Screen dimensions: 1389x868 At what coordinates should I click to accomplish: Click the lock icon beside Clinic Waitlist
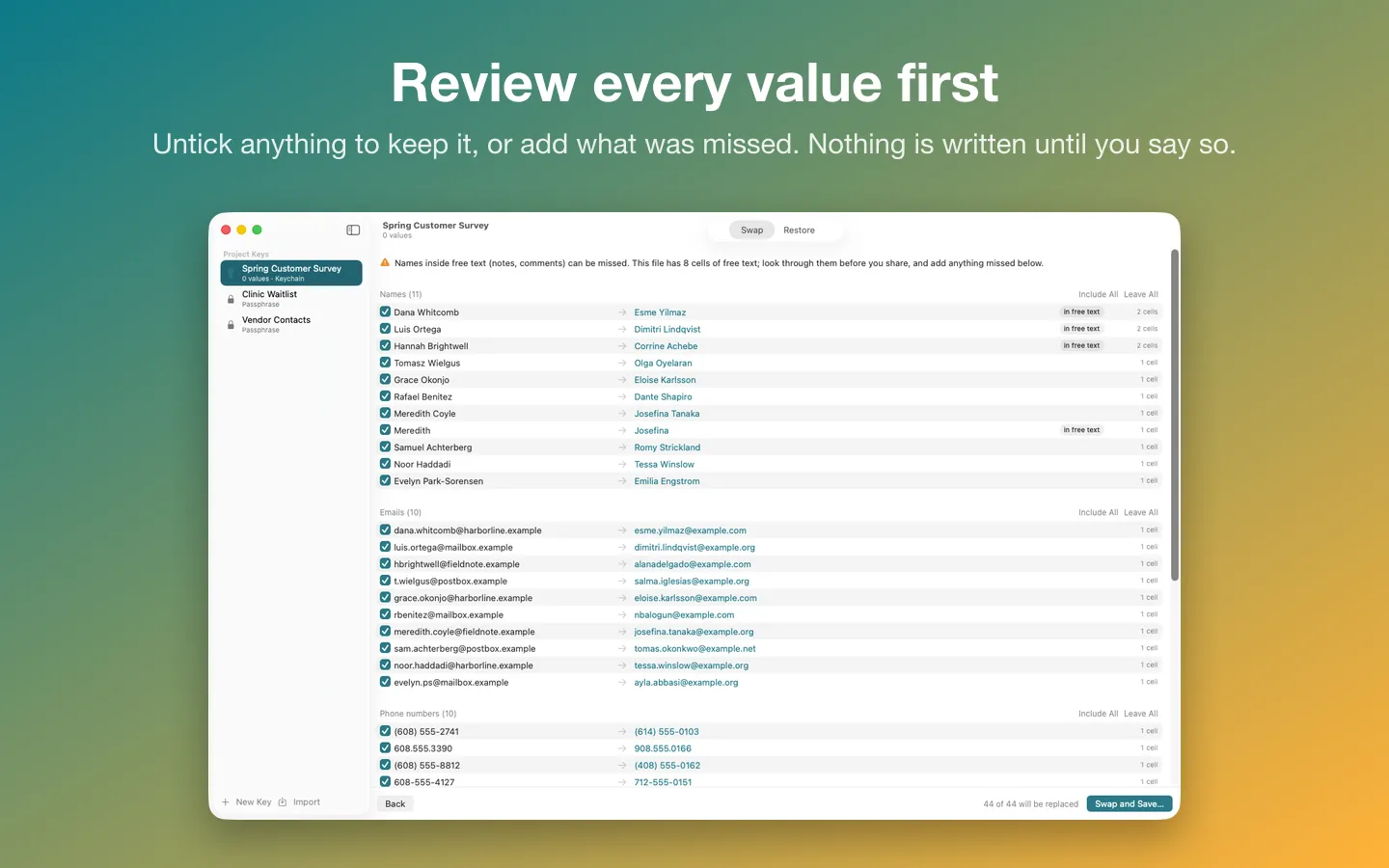(x=231, y=299)
